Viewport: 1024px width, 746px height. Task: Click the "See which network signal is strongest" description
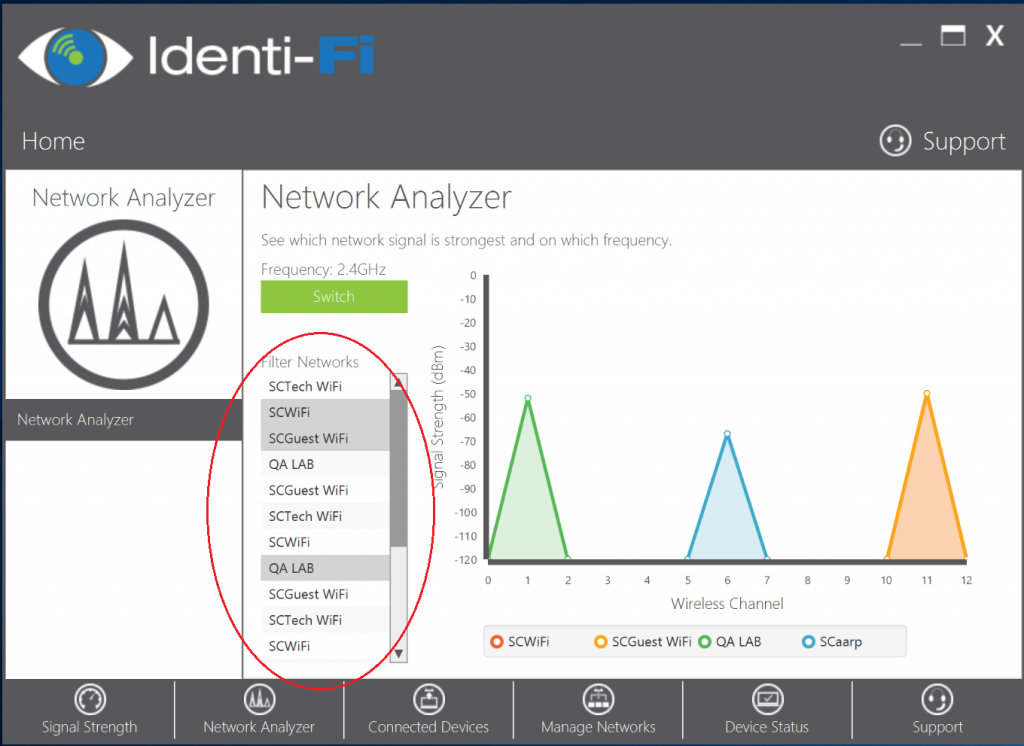pos(466,240)
